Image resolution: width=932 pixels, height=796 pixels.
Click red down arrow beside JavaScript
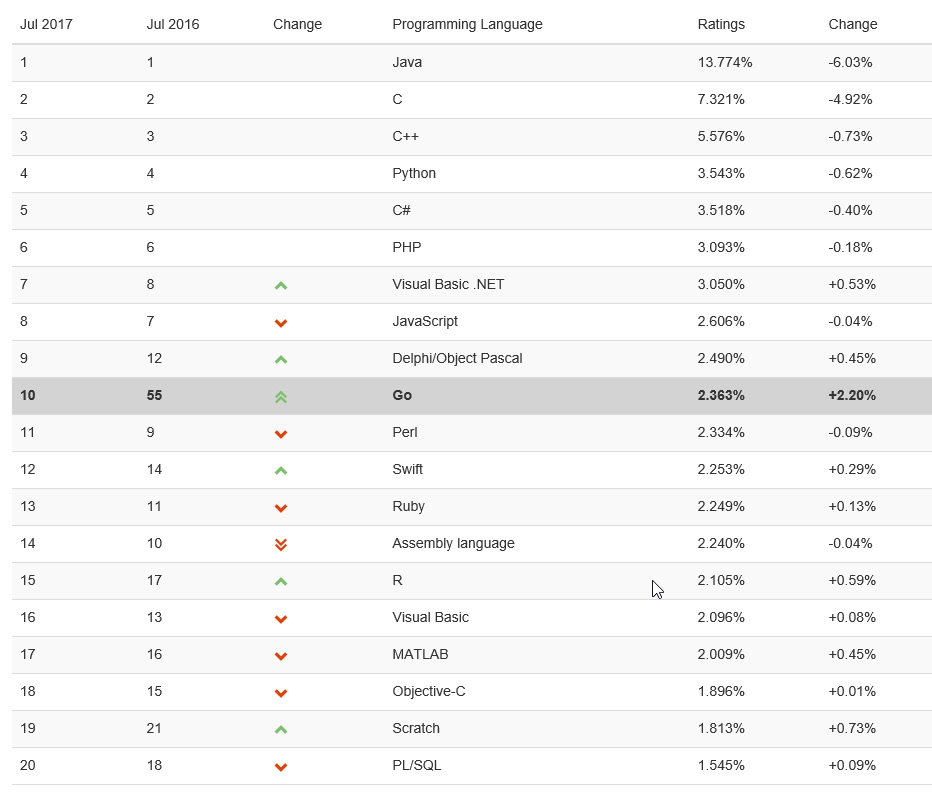[x=281, y=323]
